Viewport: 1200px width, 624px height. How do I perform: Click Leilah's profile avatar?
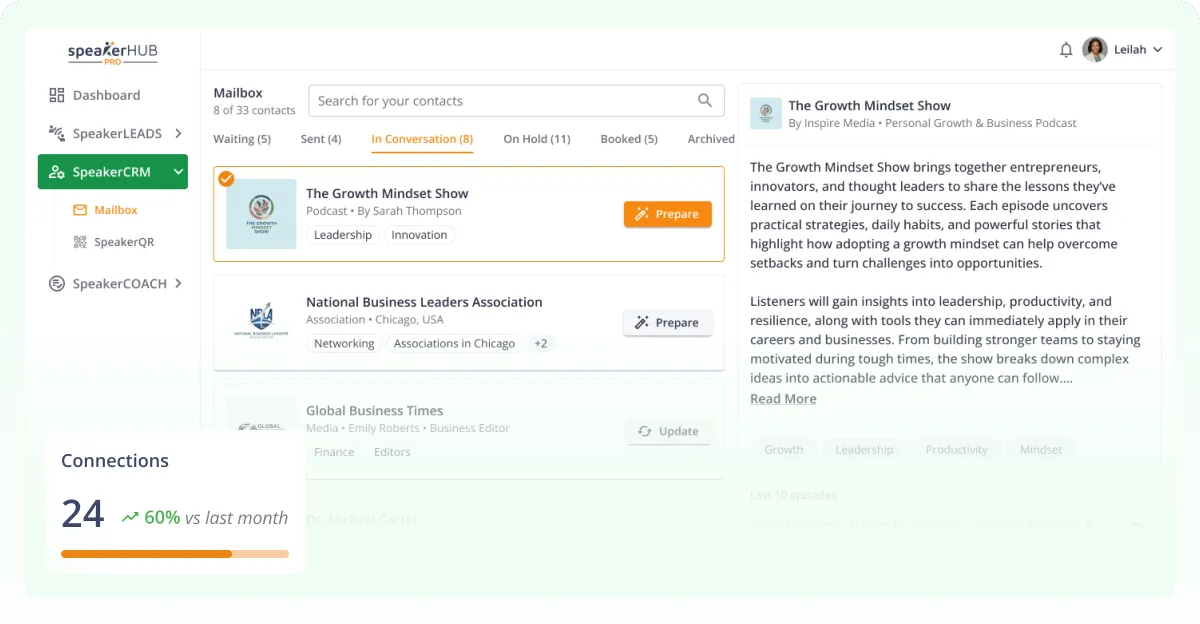coord(1095,50)
